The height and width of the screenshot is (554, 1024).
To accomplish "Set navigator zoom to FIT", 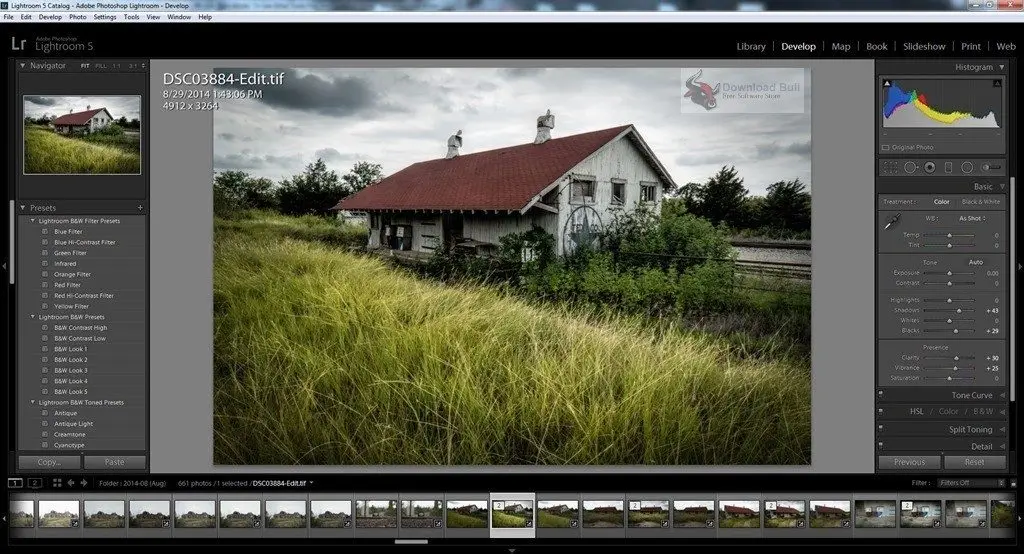I will 85,66.
